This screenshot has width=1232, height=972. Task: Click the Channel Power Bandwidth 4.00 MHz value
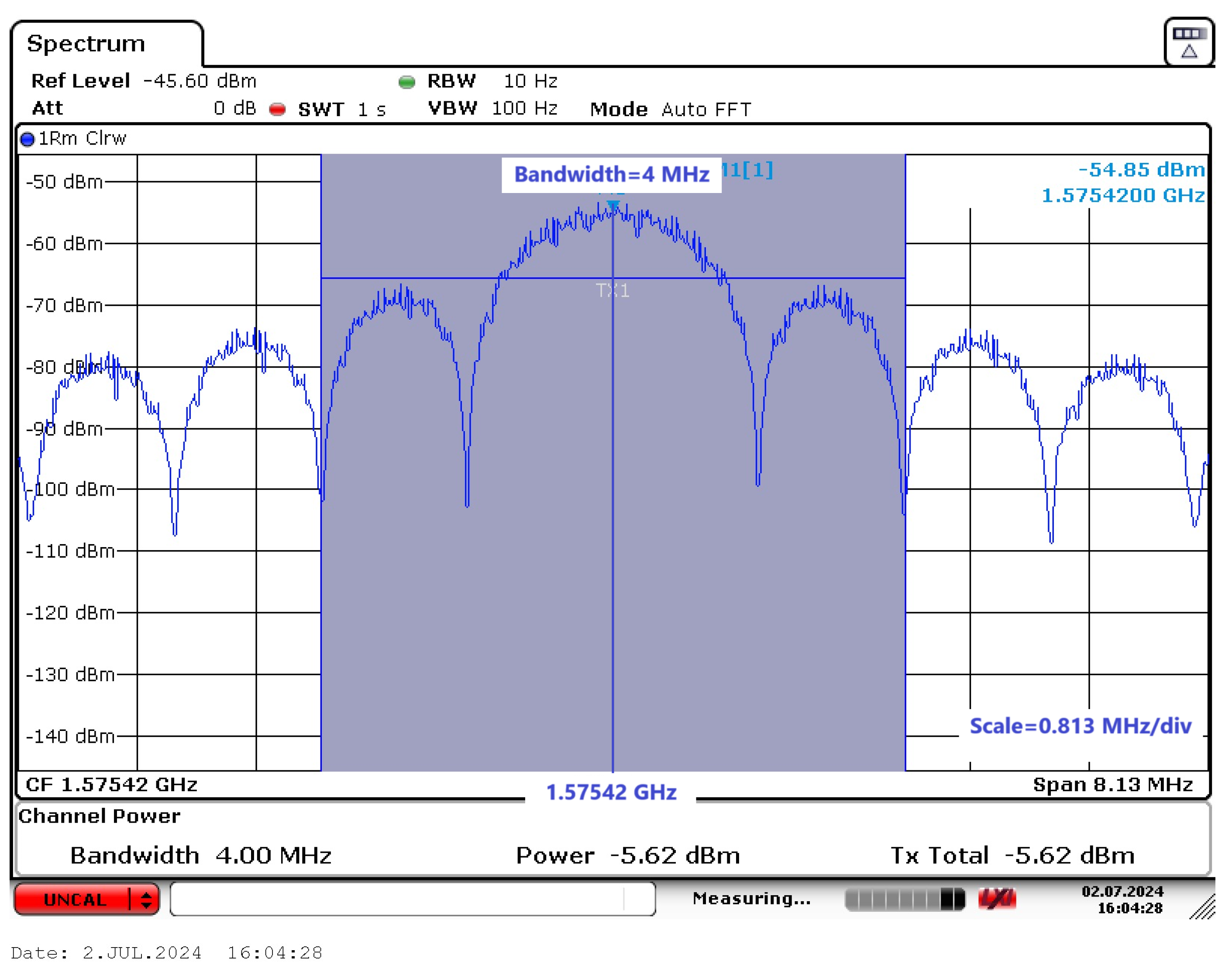[x=273, y=855]
